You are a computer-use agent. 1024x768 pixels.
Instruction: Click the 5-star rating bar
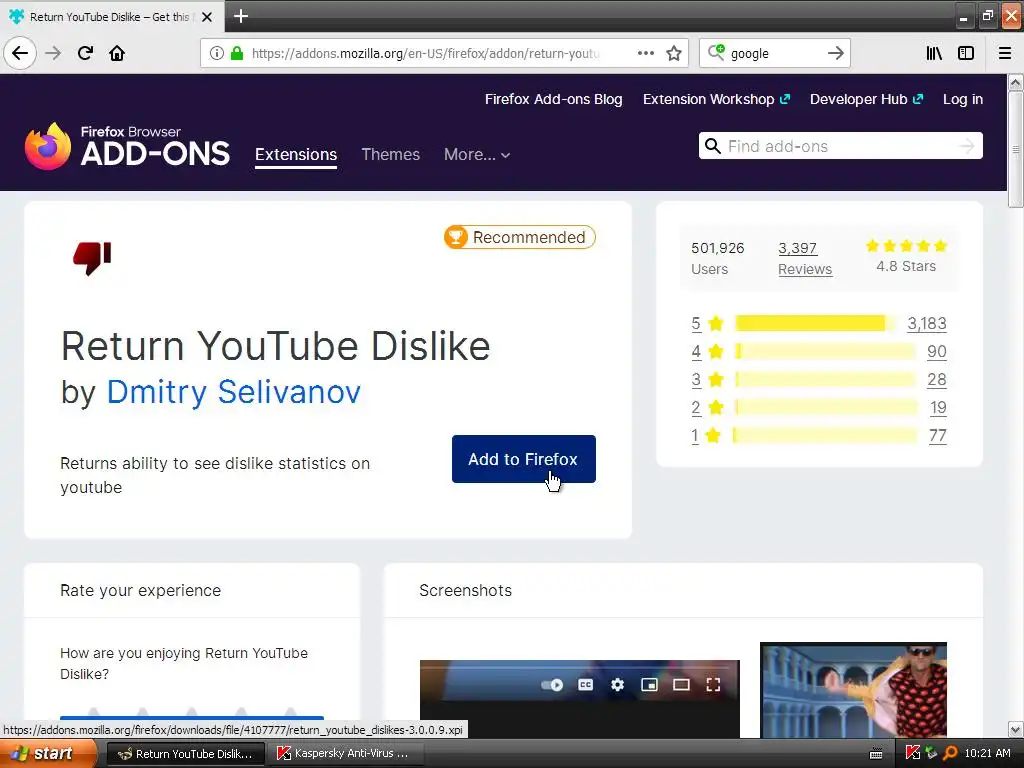pos(815,323)
